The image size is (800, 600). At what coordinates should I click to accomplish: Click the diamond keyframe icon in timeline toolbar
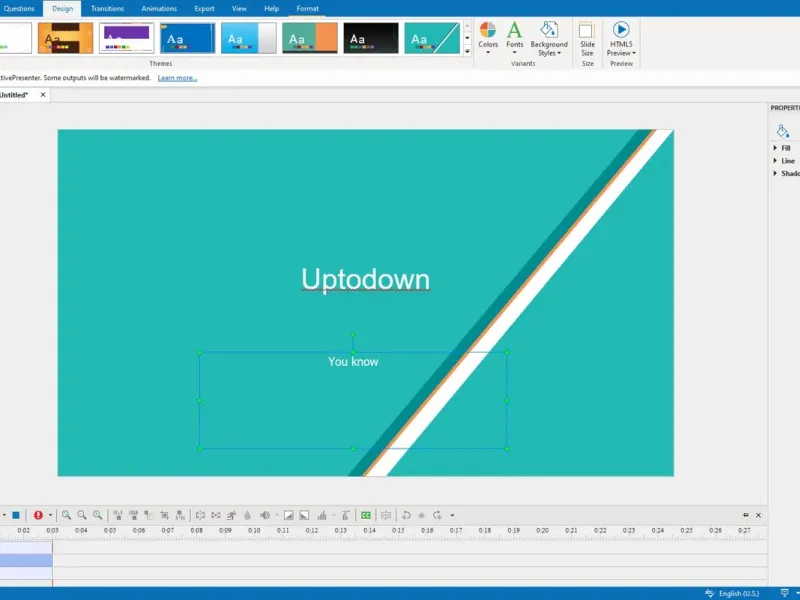coord(421,515)
